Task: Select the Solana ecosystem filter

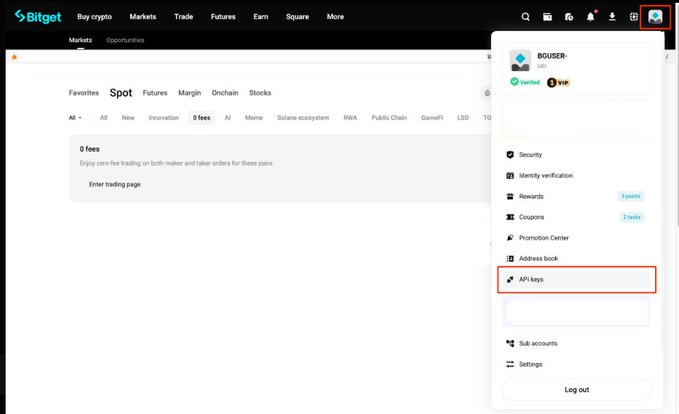Action: [x=303, y=118]
